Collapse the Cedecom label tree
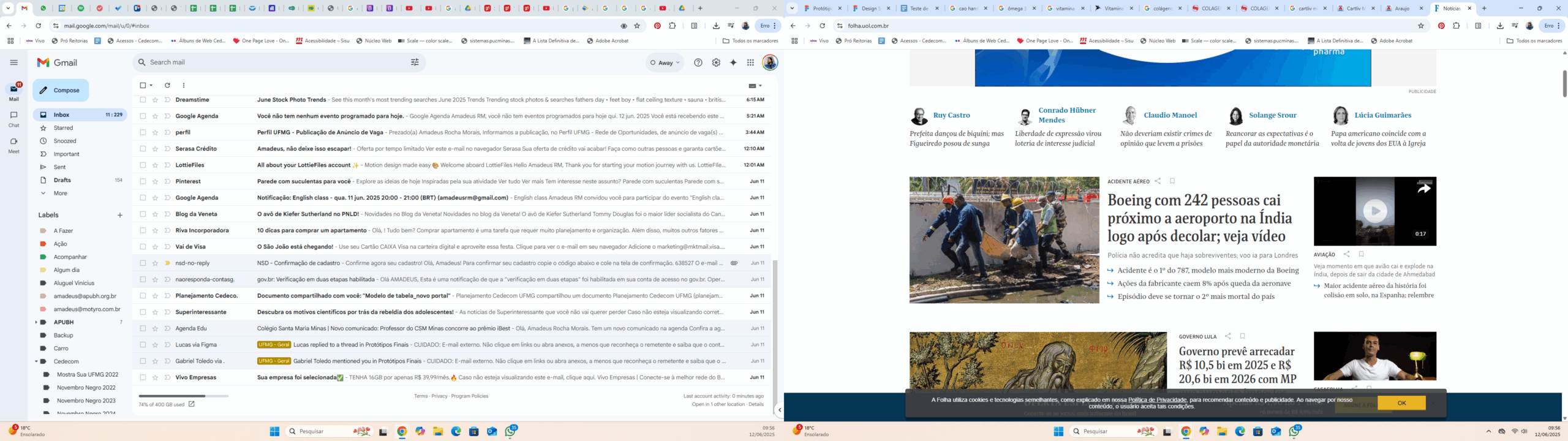Screen dimensions: 1568x441 pos(36,361)
